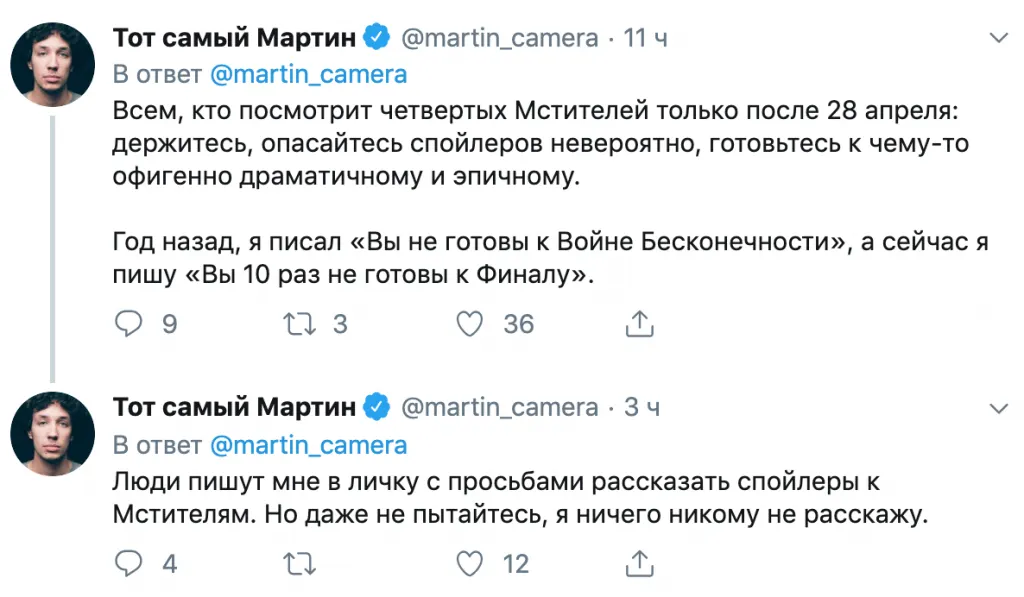The width and height of the screenshot is (1024, 597).
Task: Reply to the second tweet about спойлеры
Action: [129, 564]
